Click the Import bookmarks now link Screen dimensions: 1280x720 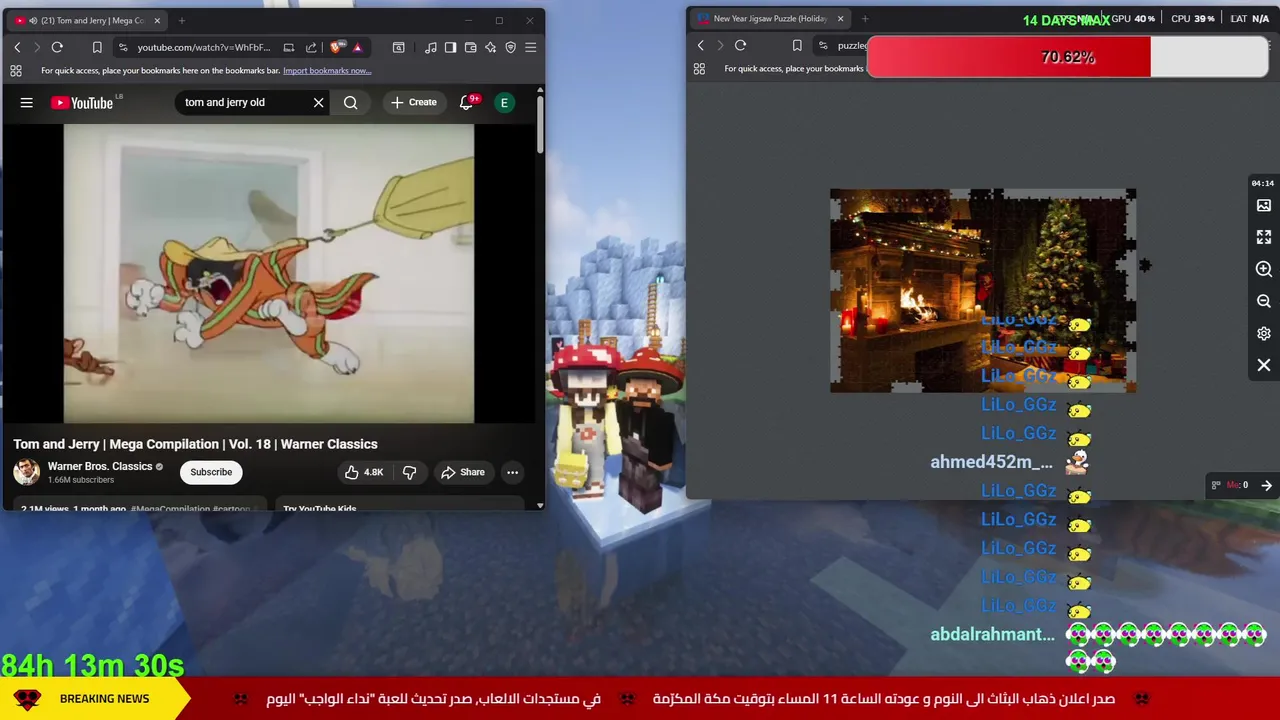coord(327,71)
